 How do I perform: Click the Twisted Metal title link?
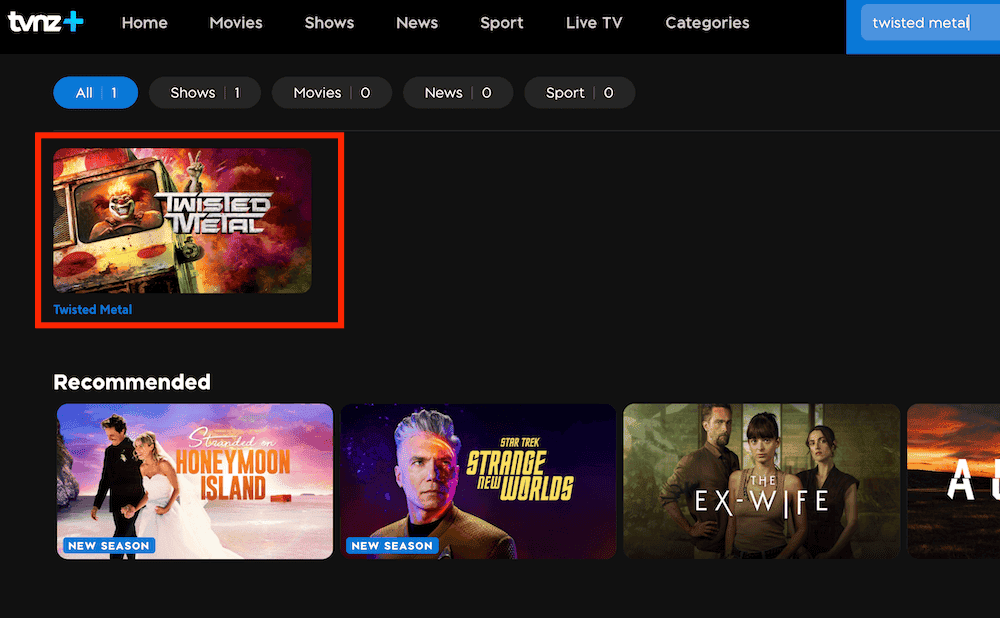point(92,309)
